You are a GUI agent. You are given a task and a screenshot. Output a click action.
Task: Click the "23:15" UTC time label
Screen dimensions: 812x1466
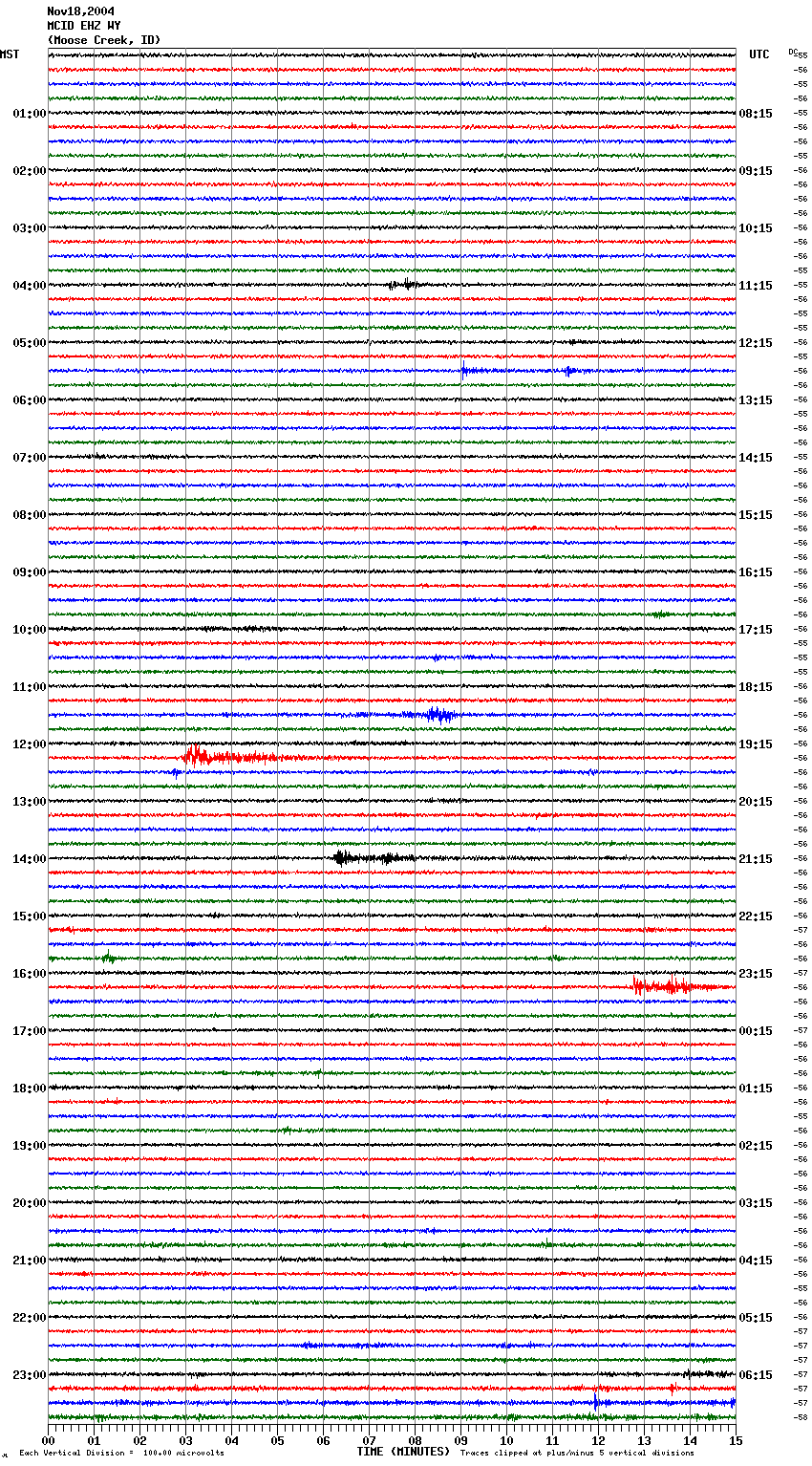tap(756, 974)
